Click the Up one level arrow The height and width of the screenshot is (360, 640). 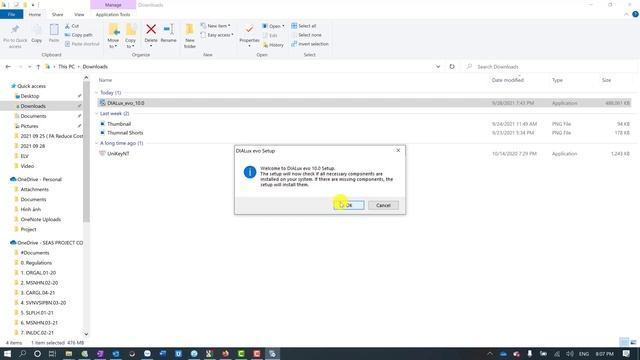click(x=38, y=67)
